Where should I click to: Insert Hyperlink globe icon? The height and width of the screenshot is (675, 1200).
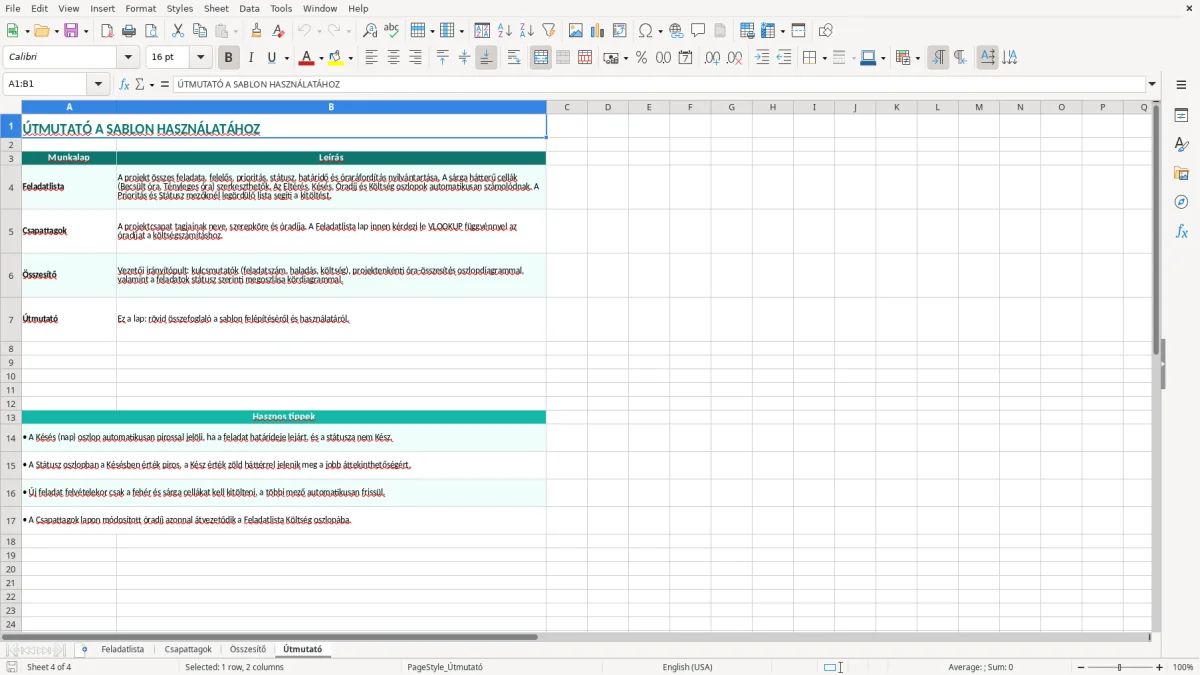(676, 31)
